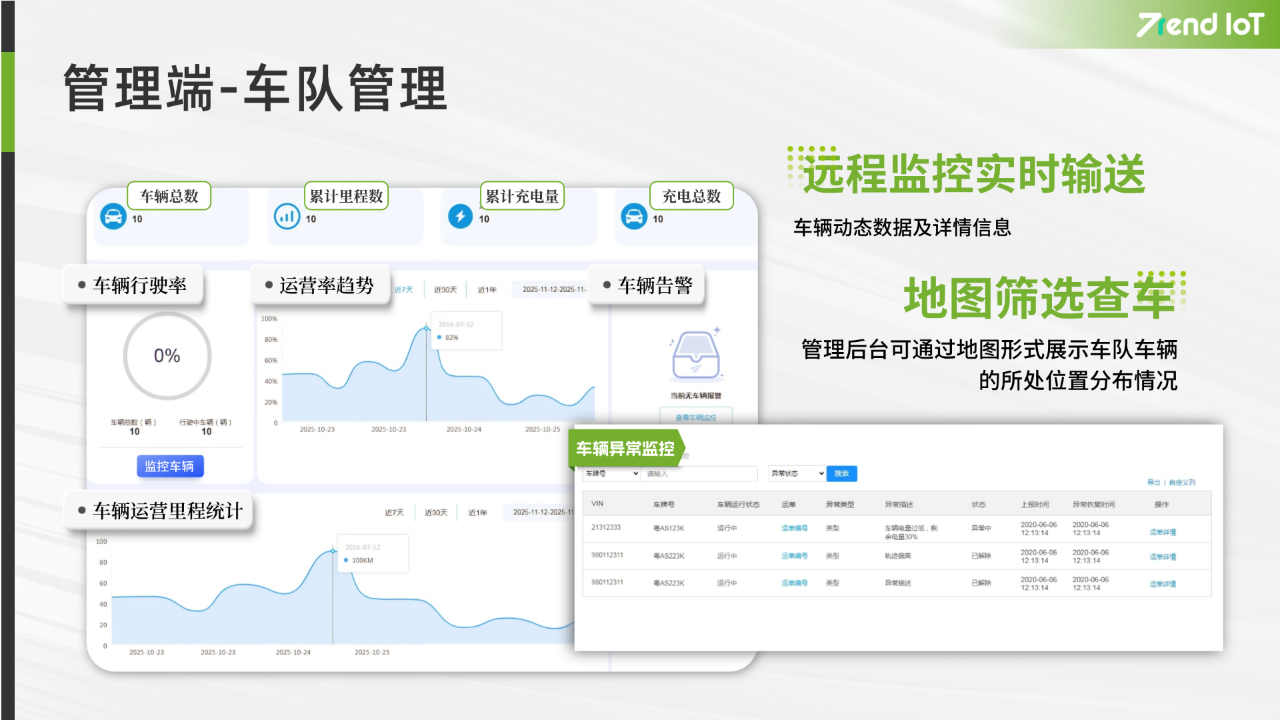This screenshot has height=720, width=1280.
Task: Click the 7end IoT logo
Action: pos(1200,26)
